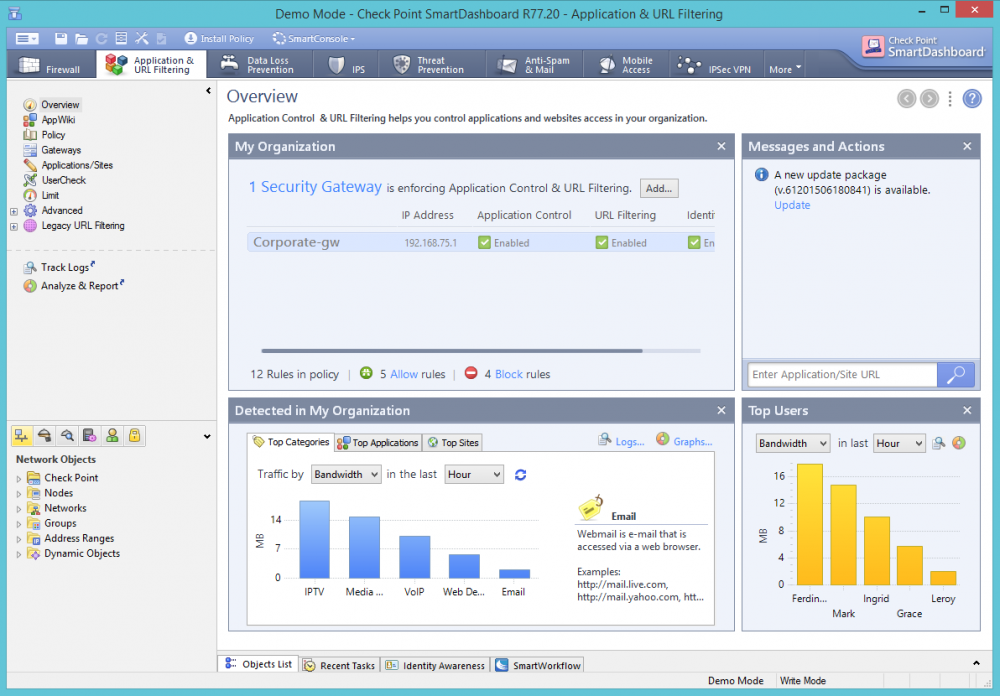The image size is (1000, 696).
Task: Toggle Application Control Enabled checkbox for Corporate-gw
Action: 484,242
